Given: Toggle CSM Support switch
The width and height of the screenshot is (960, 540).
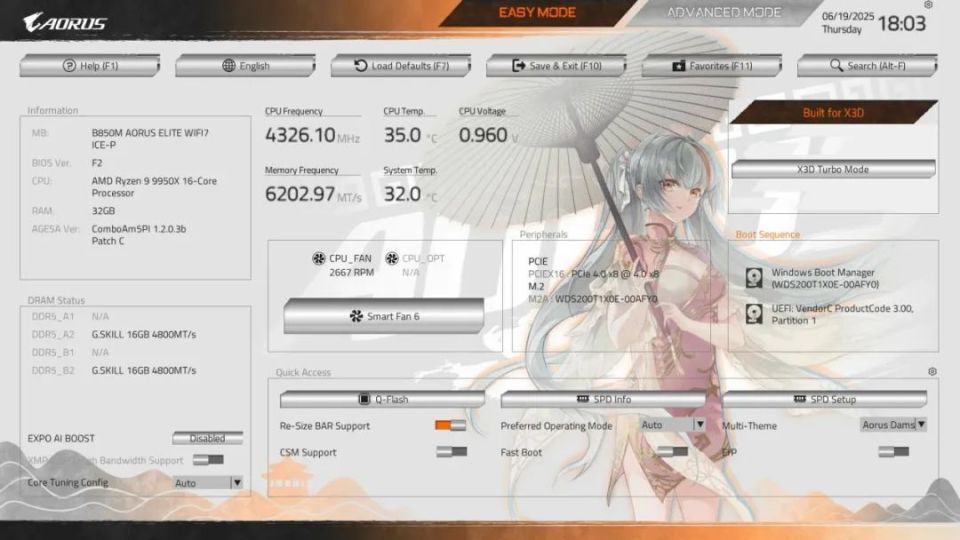Looking at the screenshot, I should pos(452,452).
